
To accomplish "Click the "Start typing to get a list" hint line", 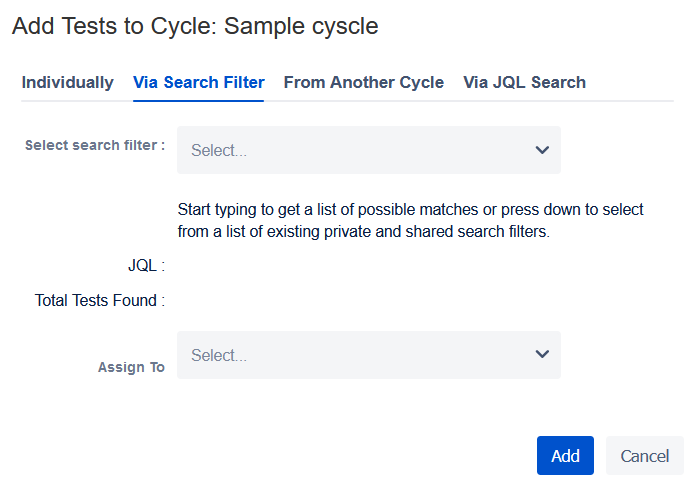I will (410, 210).
